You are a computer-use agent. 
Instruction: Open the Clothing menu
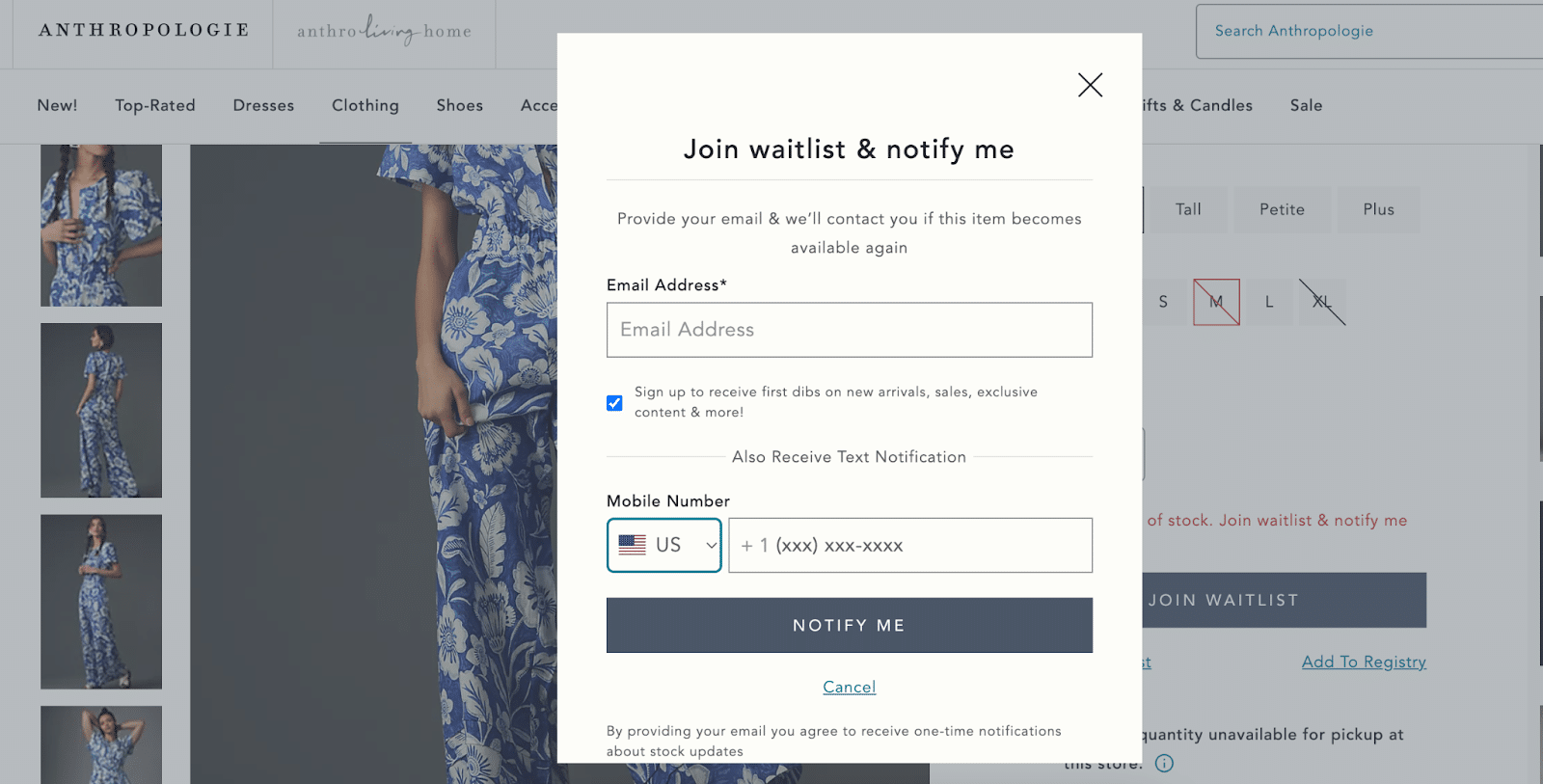365,105
